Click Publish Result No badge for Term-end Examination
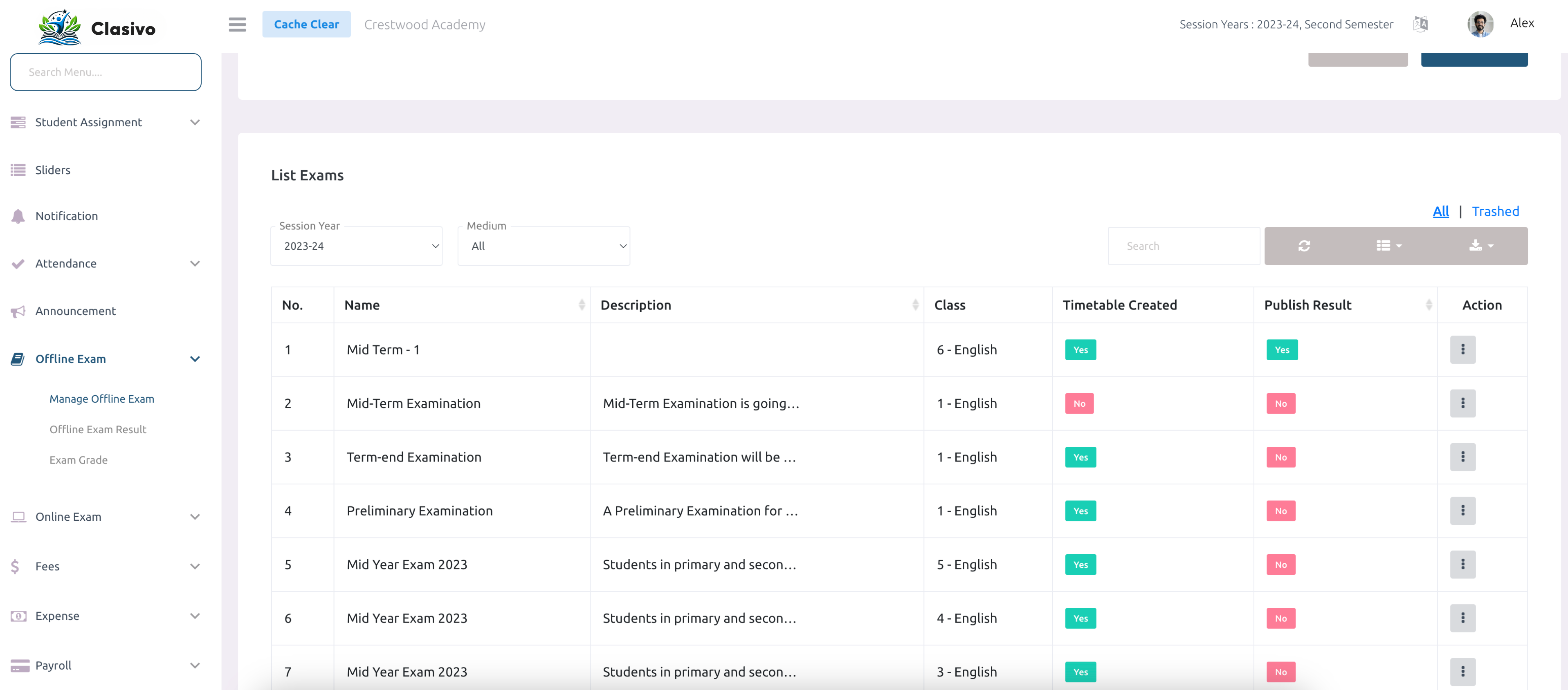Viewport: 1568px width, 690px height. tap(1280, 457)
